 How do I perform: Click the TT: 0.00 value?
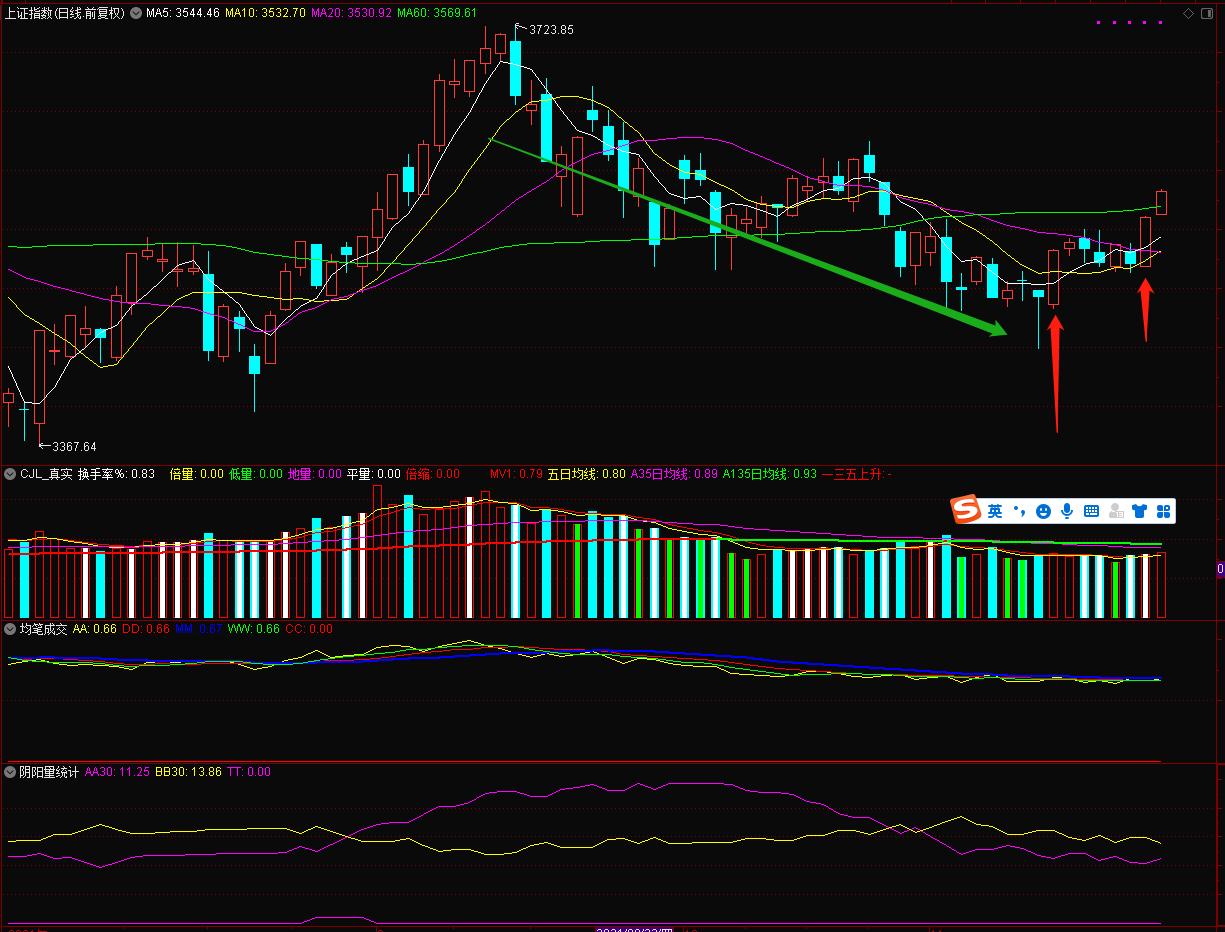(x=249, y=772)
